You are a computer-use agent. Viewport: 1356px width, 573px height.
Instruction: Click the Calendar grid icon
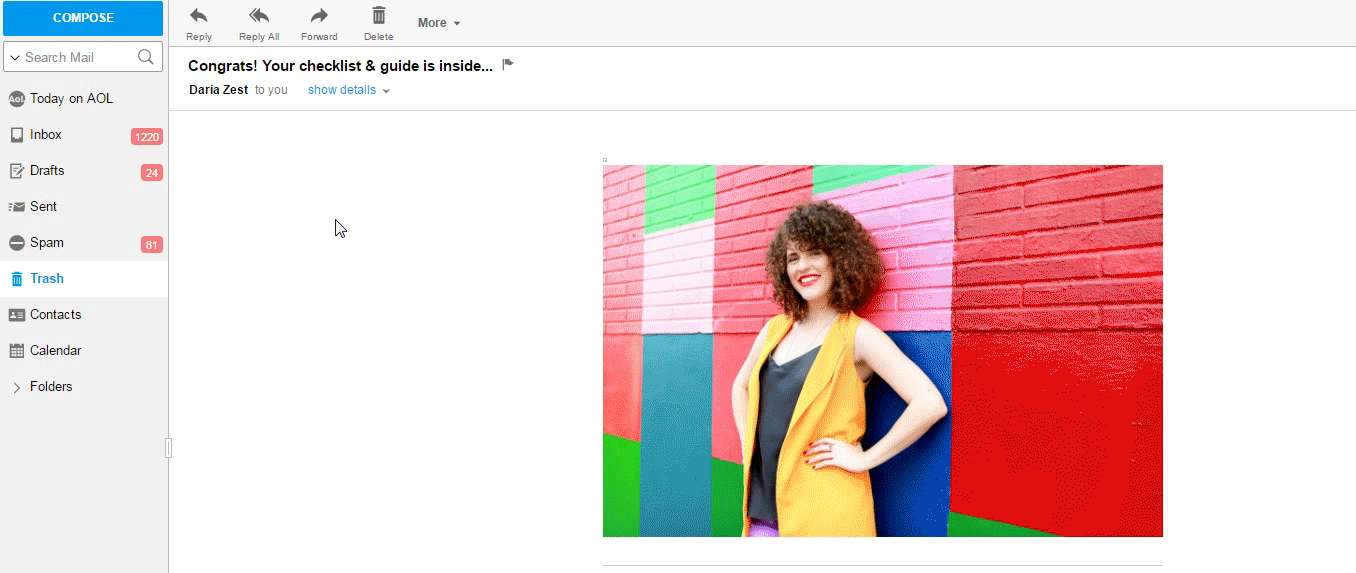click(x=17, y=351)
